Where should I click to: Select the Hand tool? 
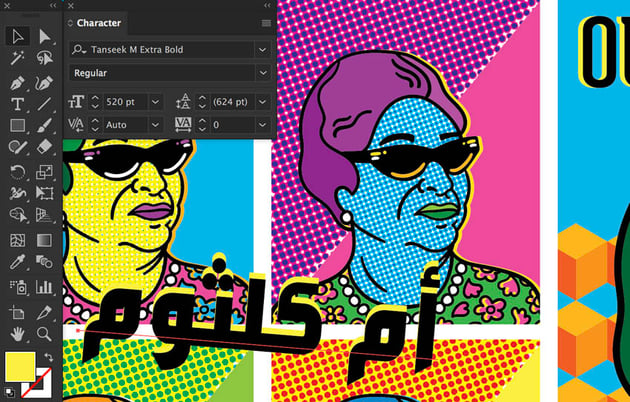pos(17,333)
